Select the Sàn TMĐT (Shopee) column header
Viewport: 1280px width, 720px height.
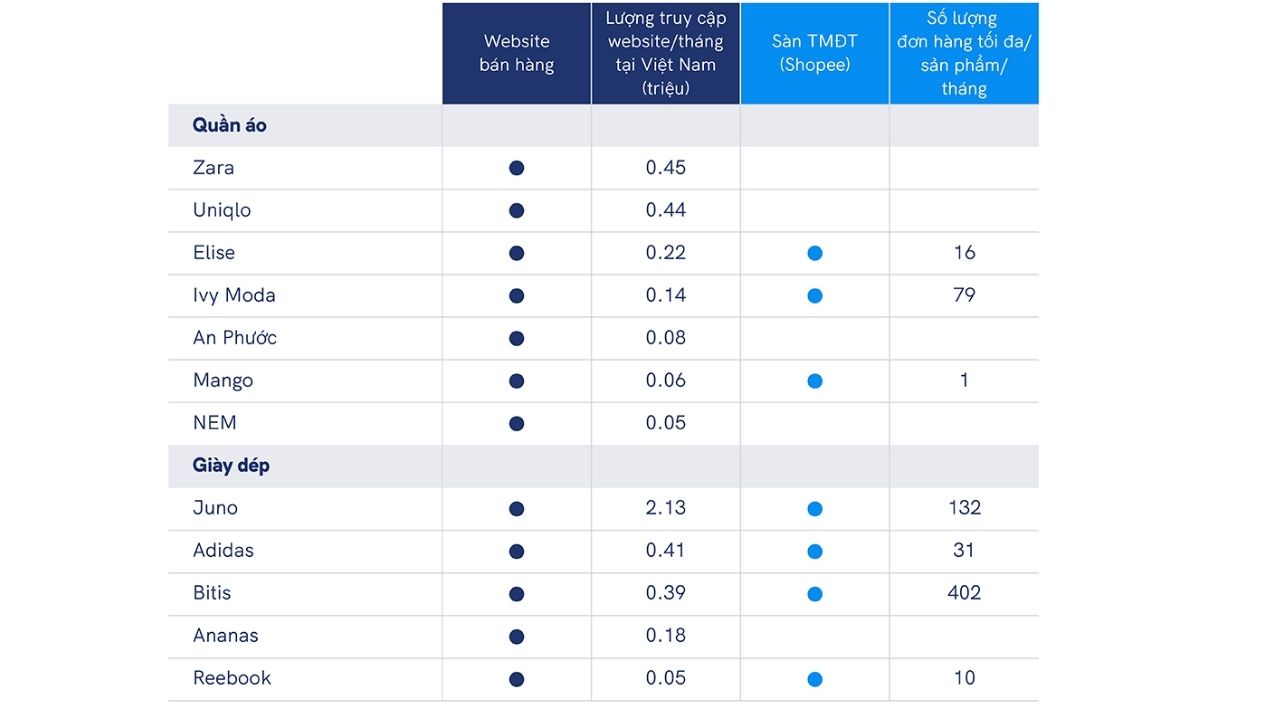tap(814, 53)
